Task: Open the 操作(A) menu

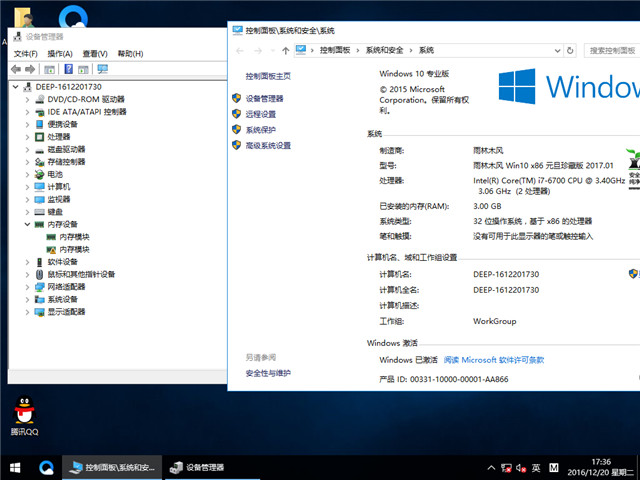Action: [60, 53]
